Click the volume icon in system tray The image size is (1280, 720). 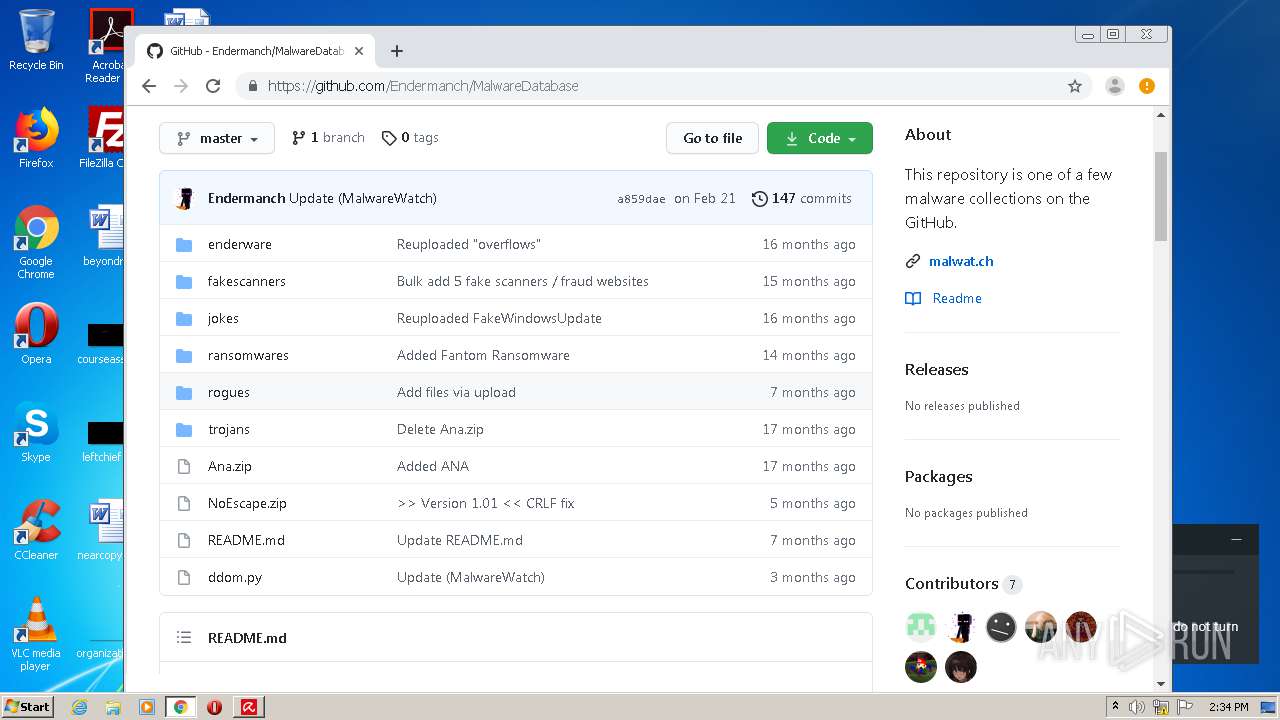(x=1137, y=707)
